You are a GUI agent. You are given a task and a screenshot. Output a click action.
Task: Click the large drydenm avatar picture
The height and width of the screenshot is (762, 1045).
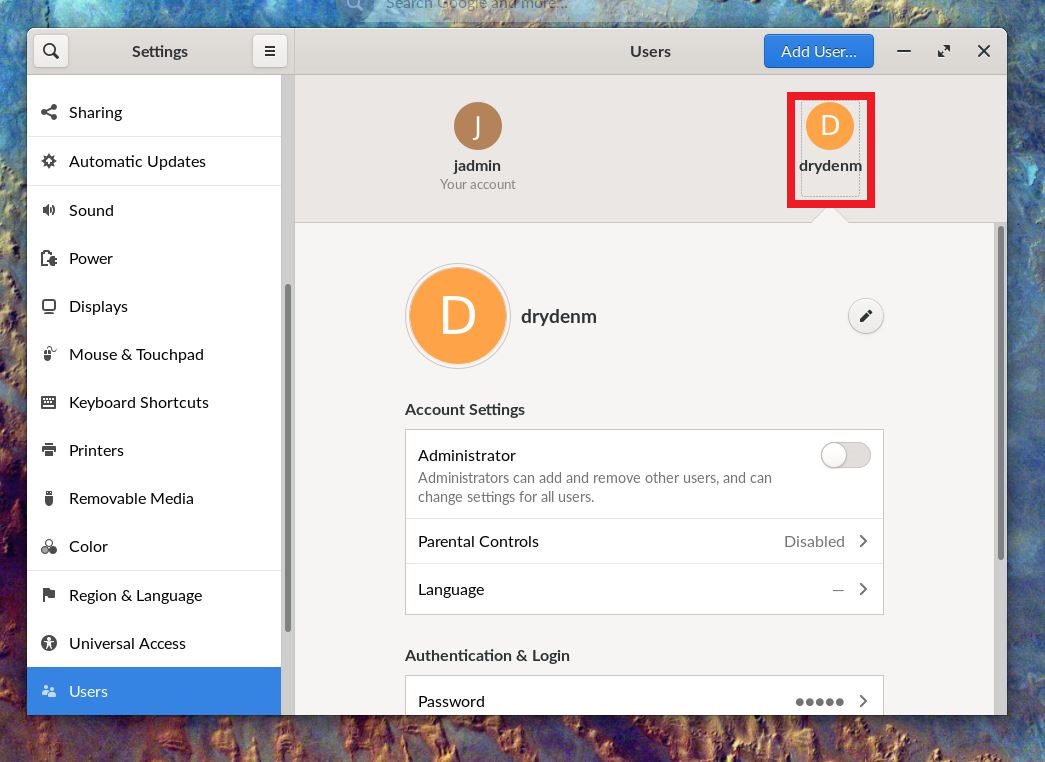tap(458, 316)
